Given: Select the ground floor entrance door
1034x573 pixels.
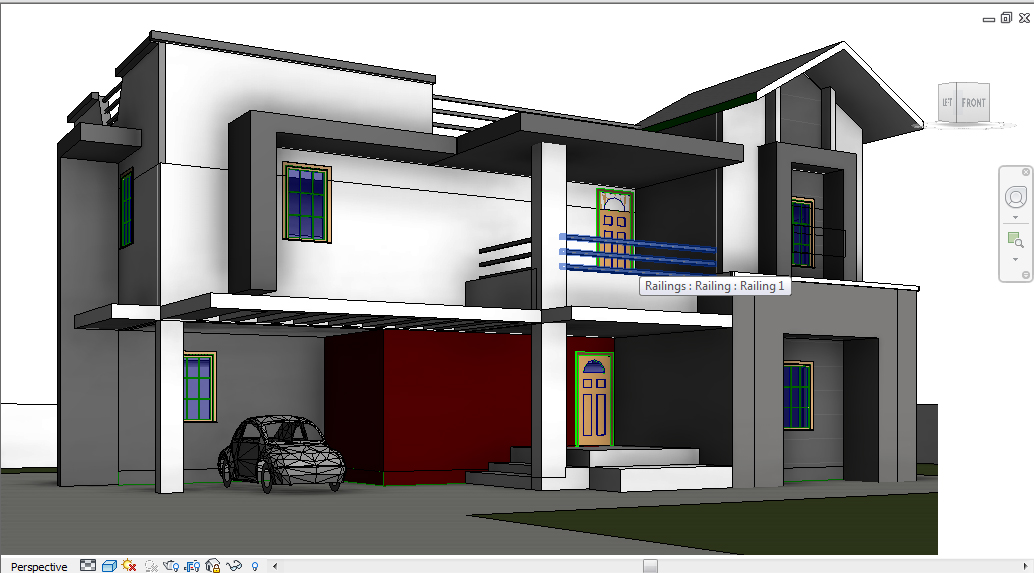Looking at the screenshot, I should pos(594,400).
